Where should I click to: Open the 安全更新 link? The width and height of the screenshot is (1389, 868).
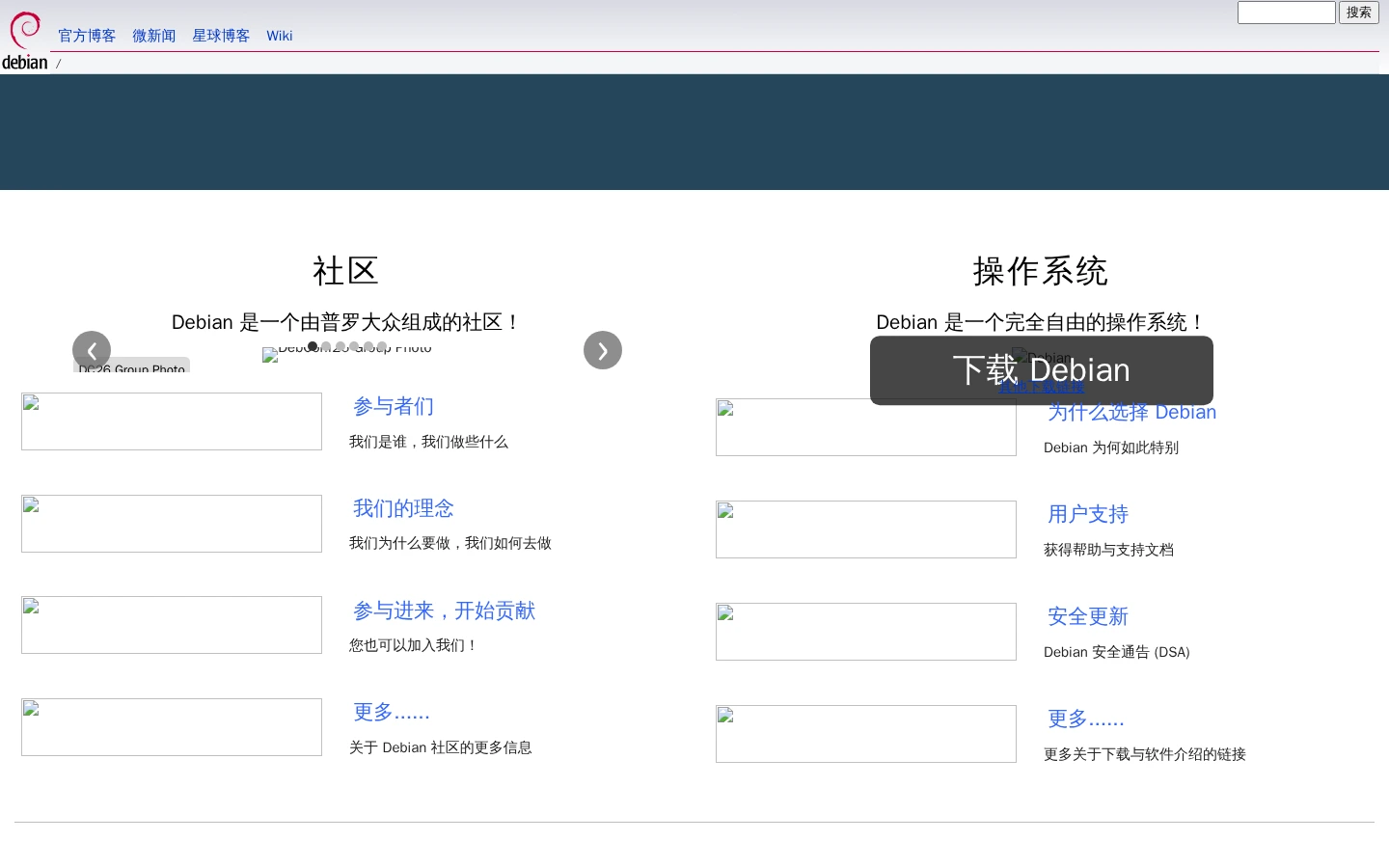tap(1088, 616)
